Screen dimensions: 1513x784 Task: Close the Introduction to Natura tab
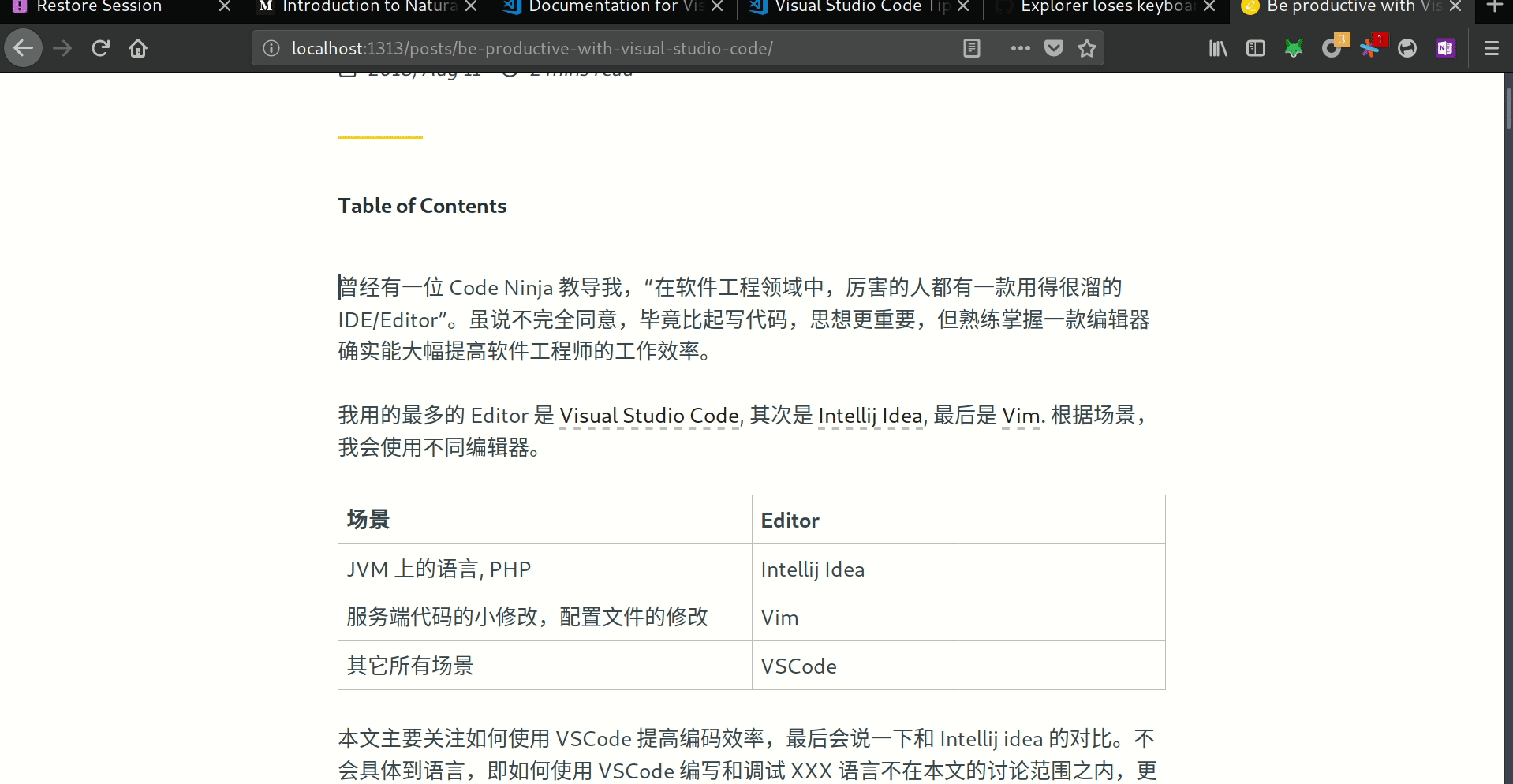[471, 6]
